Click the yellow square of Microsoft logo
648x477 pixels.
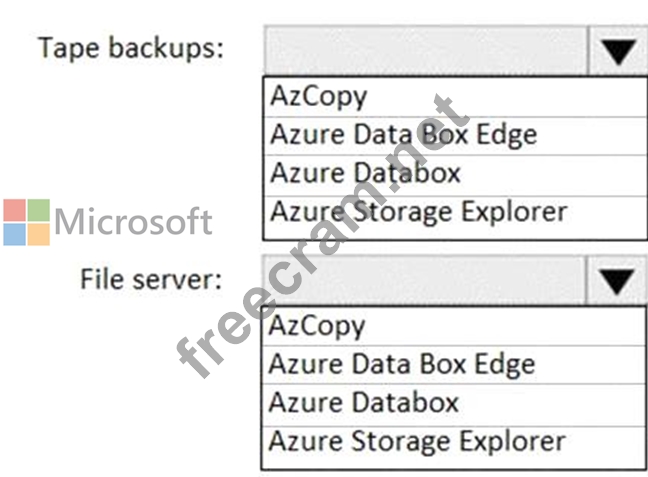[x=38, y=234]
